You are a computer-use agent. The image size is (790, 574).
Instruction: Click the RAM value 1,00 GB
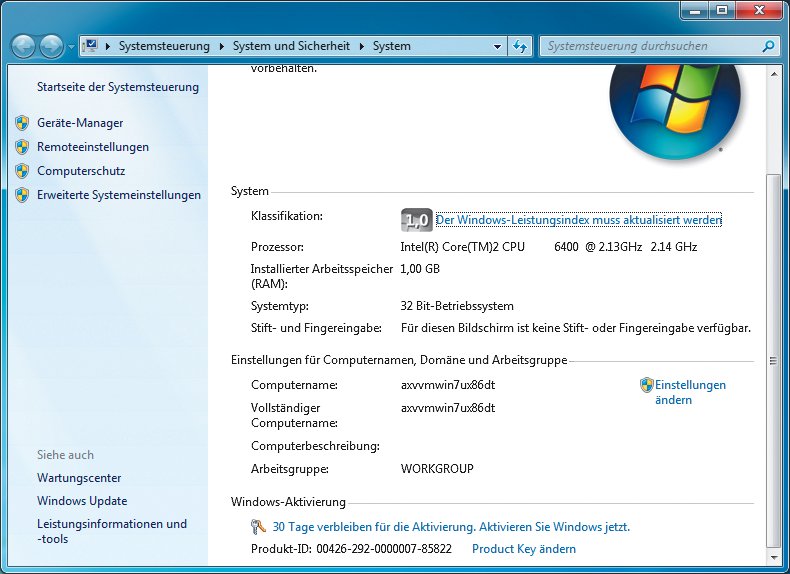[x=420, y=269]
